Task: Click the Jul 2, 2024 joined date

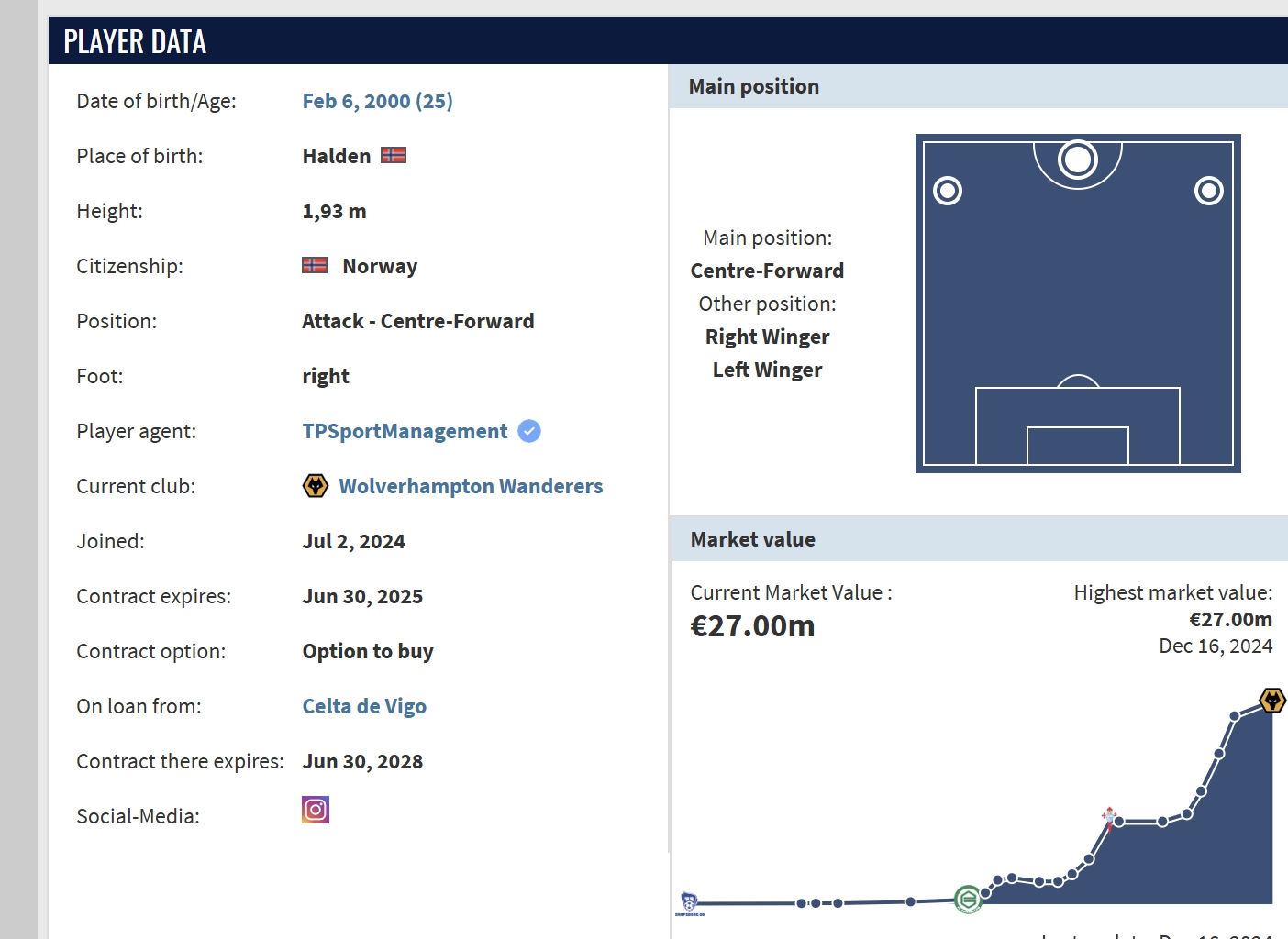Action: pos(354,541)
